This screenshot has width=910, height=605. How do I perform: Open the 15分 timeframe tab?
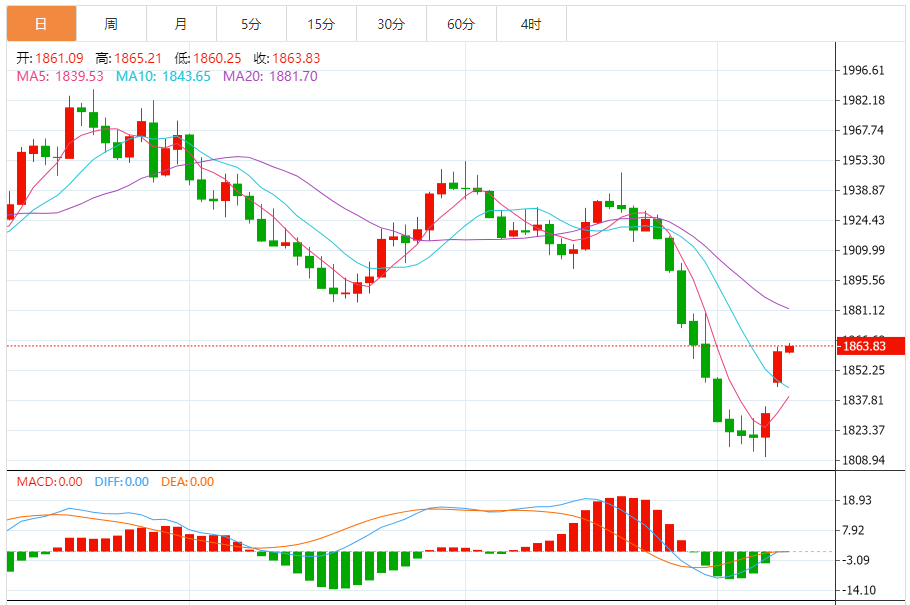(x=321, y=24)
